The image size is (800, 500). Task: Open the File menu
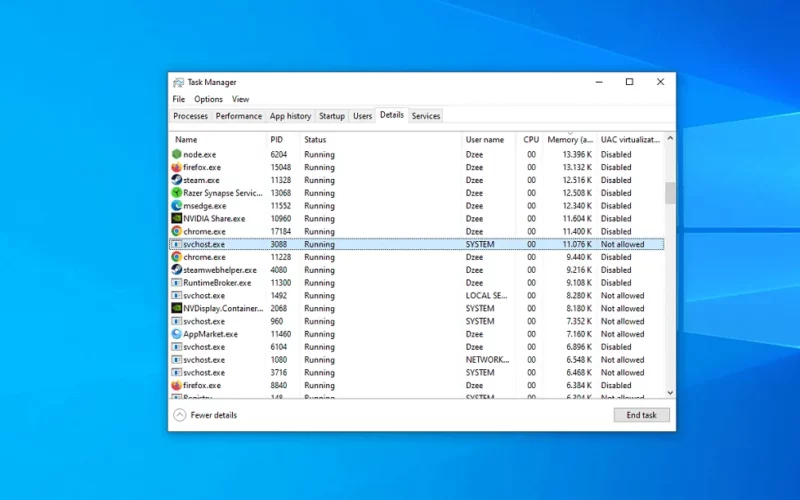pyautogui.click(x=179, y=99)
